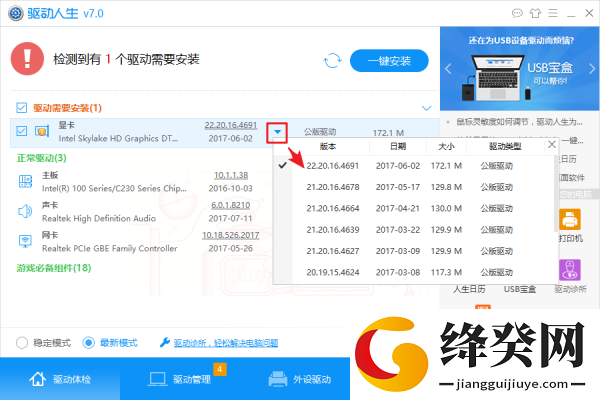
Task: Switch to the 驱动管理 tab
Action: pyautogui.click(x=180, y=379)
